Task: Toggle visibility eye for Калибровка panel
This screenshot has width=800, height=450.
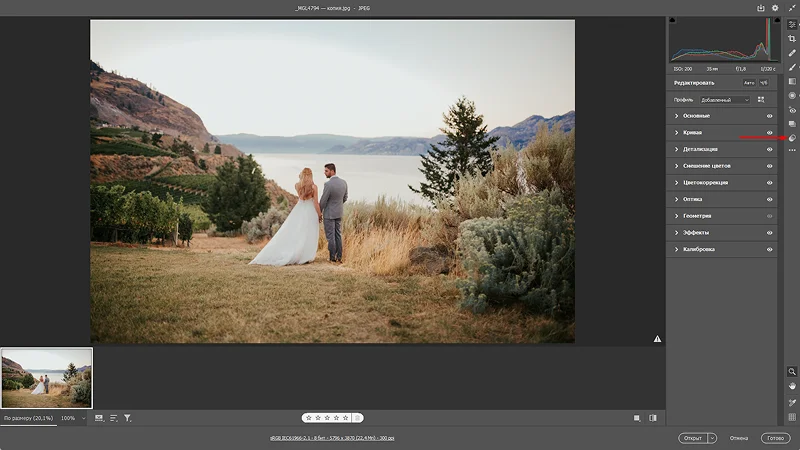Action: [769, 249]
